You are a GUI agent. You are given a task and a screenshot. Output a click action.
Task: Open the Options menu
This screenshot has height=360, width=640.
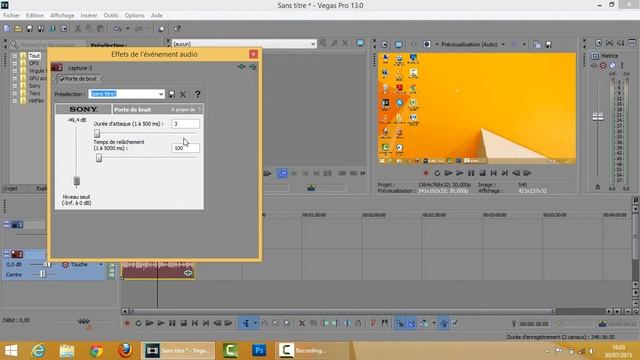[x=134, y=15]
